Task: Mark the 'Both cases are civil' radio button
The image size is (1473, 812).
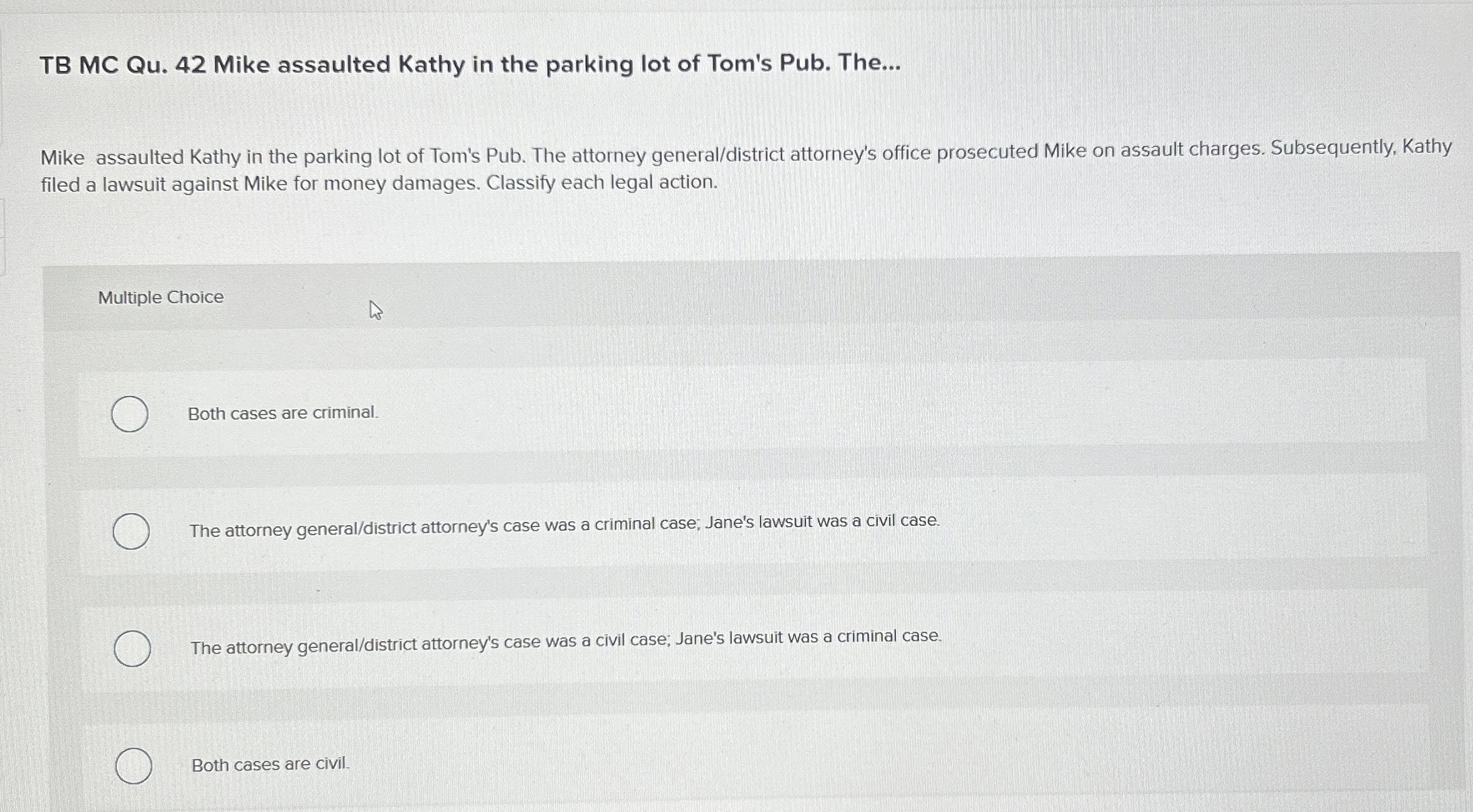Action: point(134,766)
